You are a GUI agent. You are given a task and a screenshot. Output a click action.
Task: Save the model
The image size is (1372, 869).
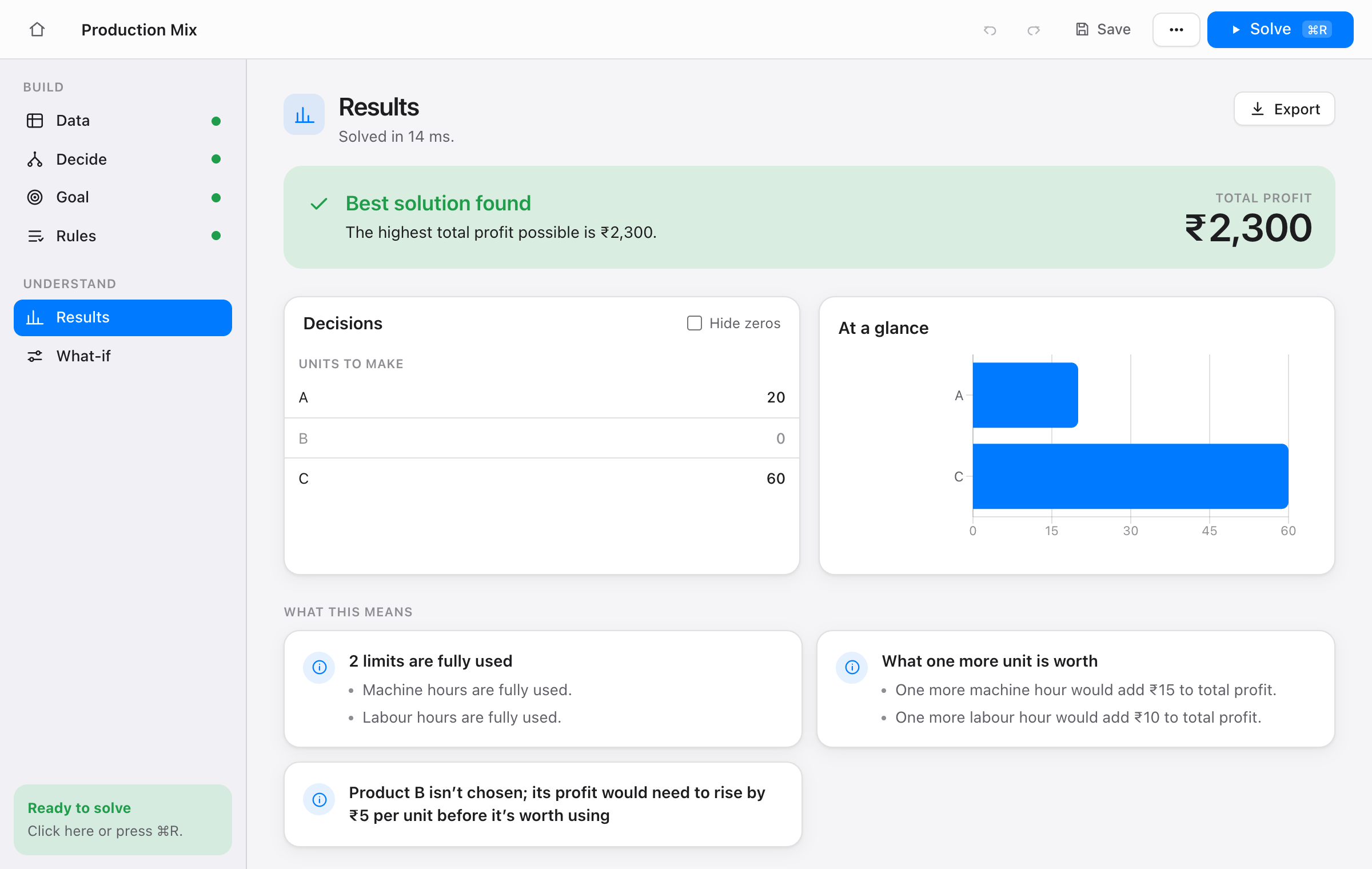coord(1103,29)
